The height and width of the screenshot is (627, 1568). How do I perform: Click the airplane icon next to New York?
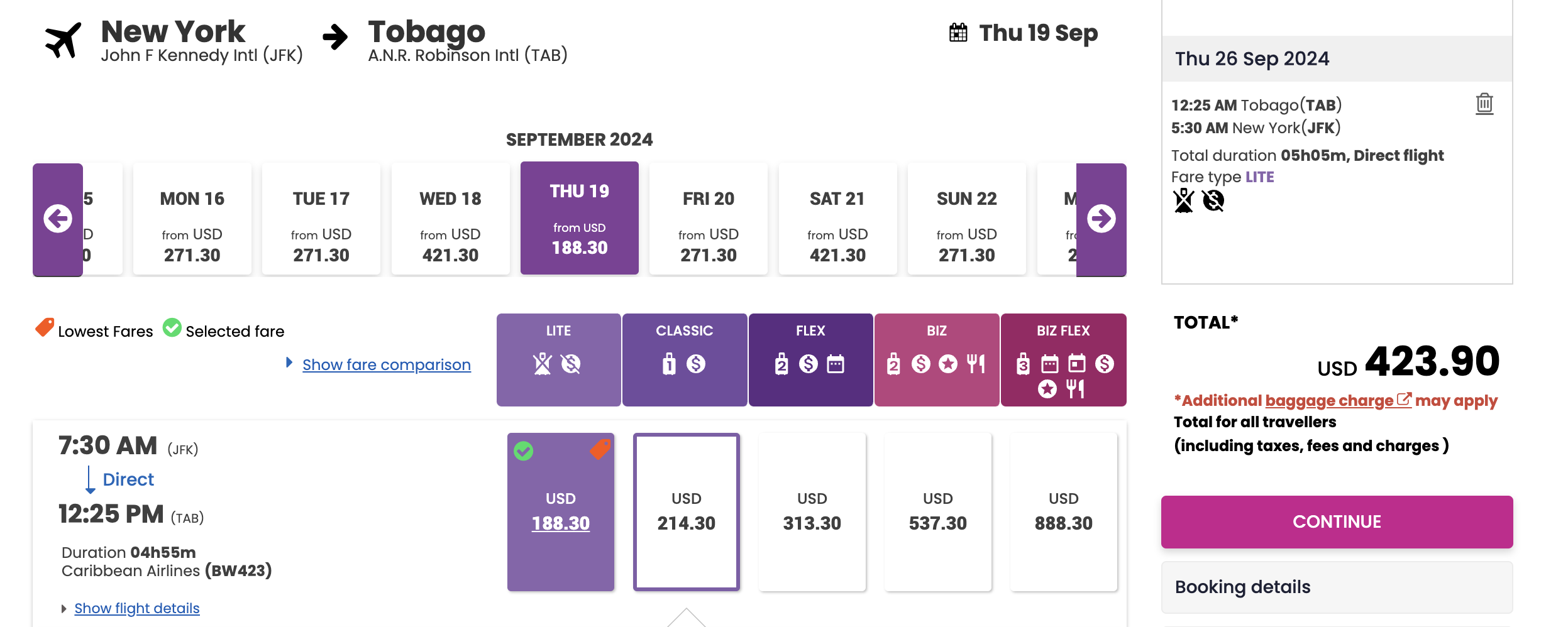pyautogui.click(x=63, y=40)
